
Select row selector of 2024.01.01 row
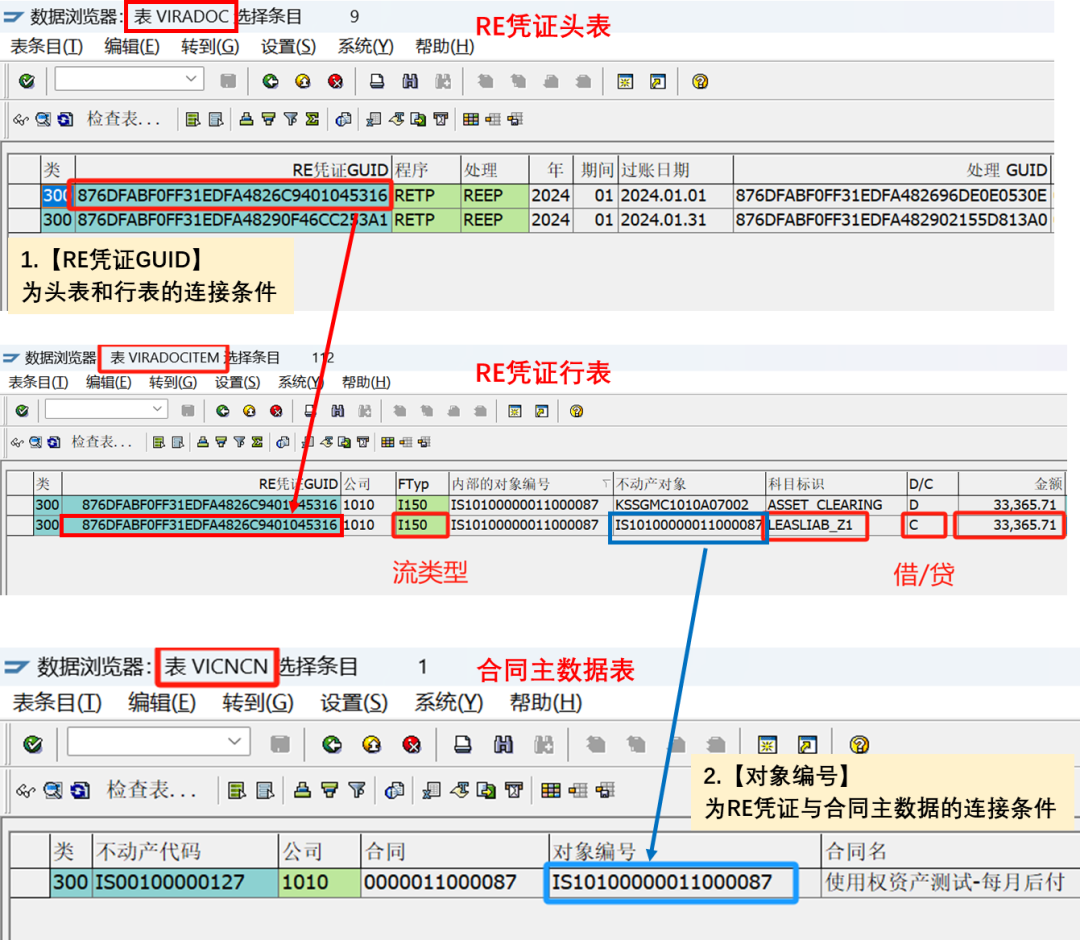click(25, 196)
